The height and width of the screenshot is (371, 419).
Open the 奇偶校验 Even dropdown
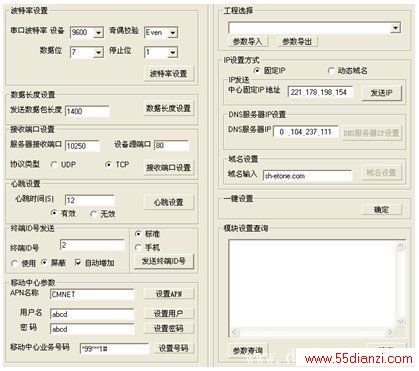click(173, 33)
